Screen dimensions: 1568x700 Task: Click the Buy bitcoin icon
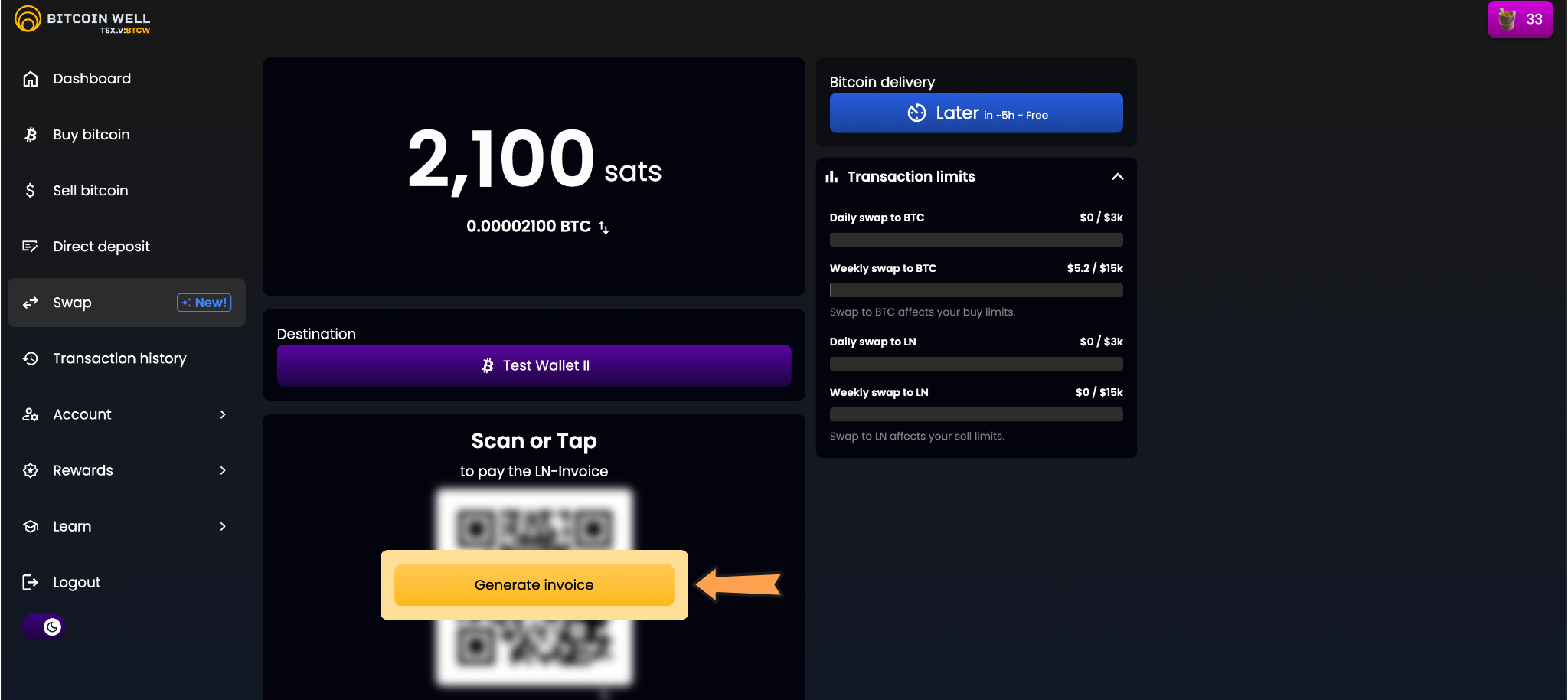pyautogui.click(x=31, y=135)
